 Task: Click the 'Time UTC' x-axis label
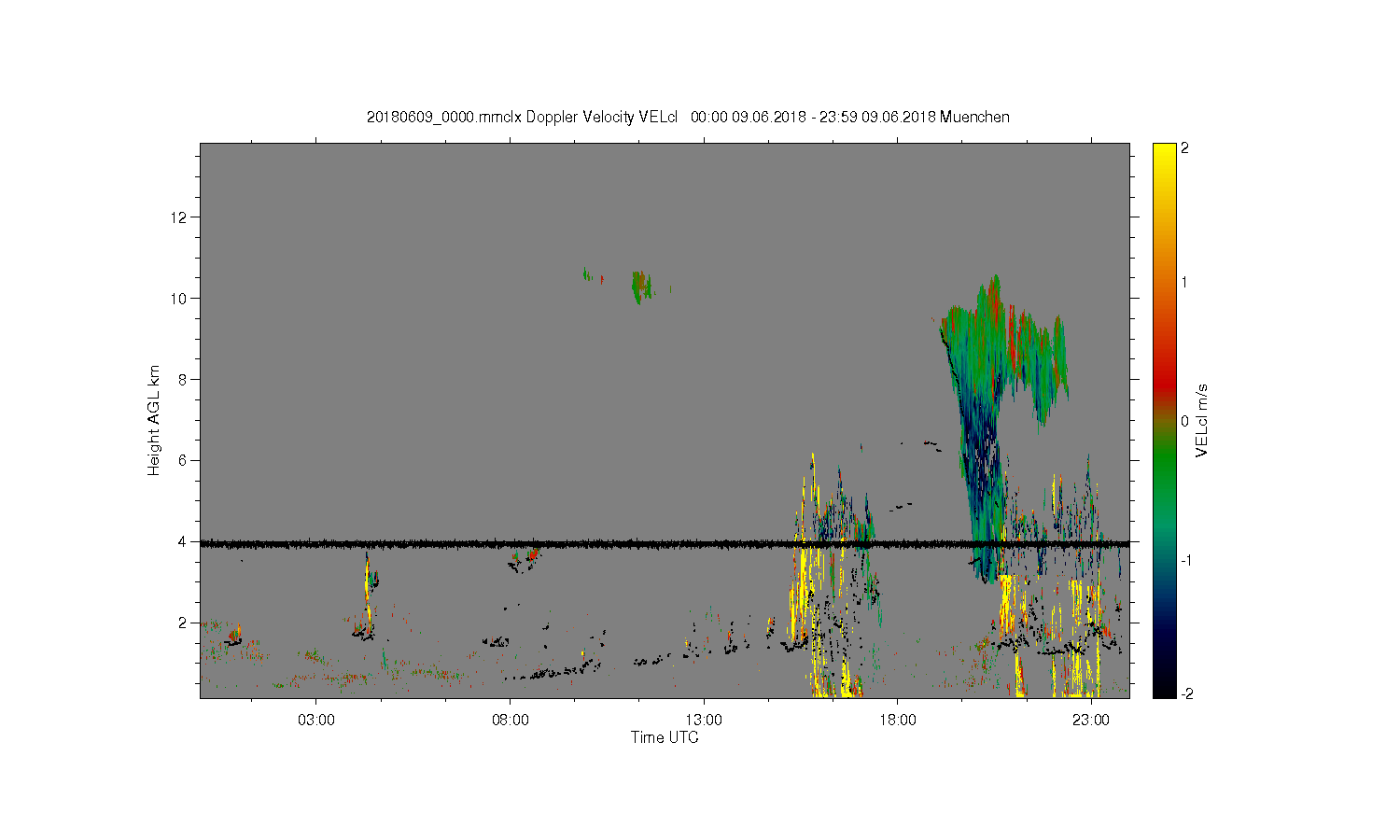(x=664, y=737)
